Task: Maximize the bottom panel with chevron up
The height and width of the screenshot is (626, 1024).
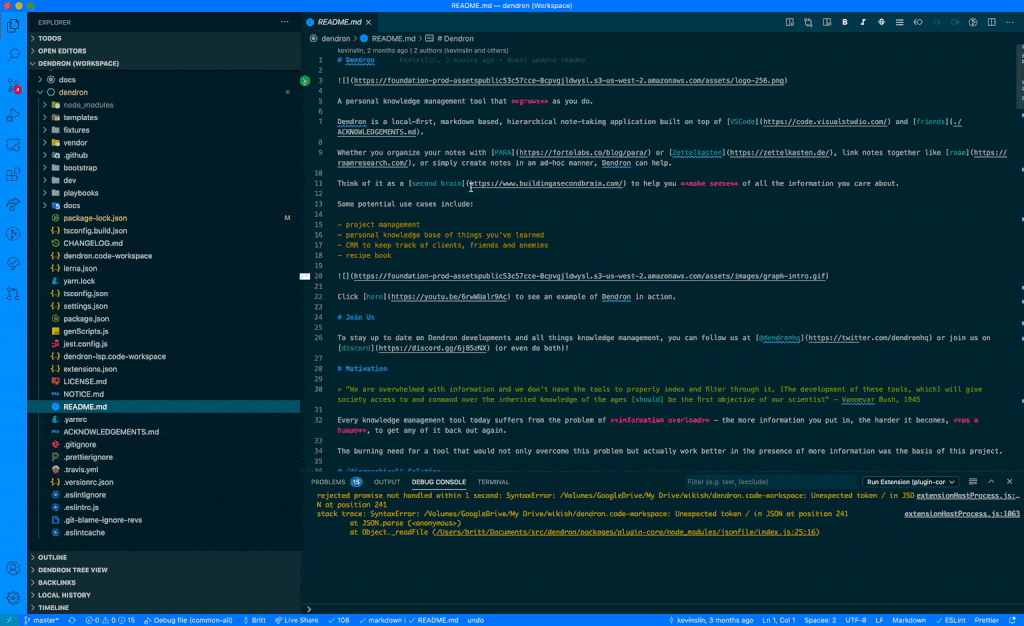Action: [x=991, y=482]
